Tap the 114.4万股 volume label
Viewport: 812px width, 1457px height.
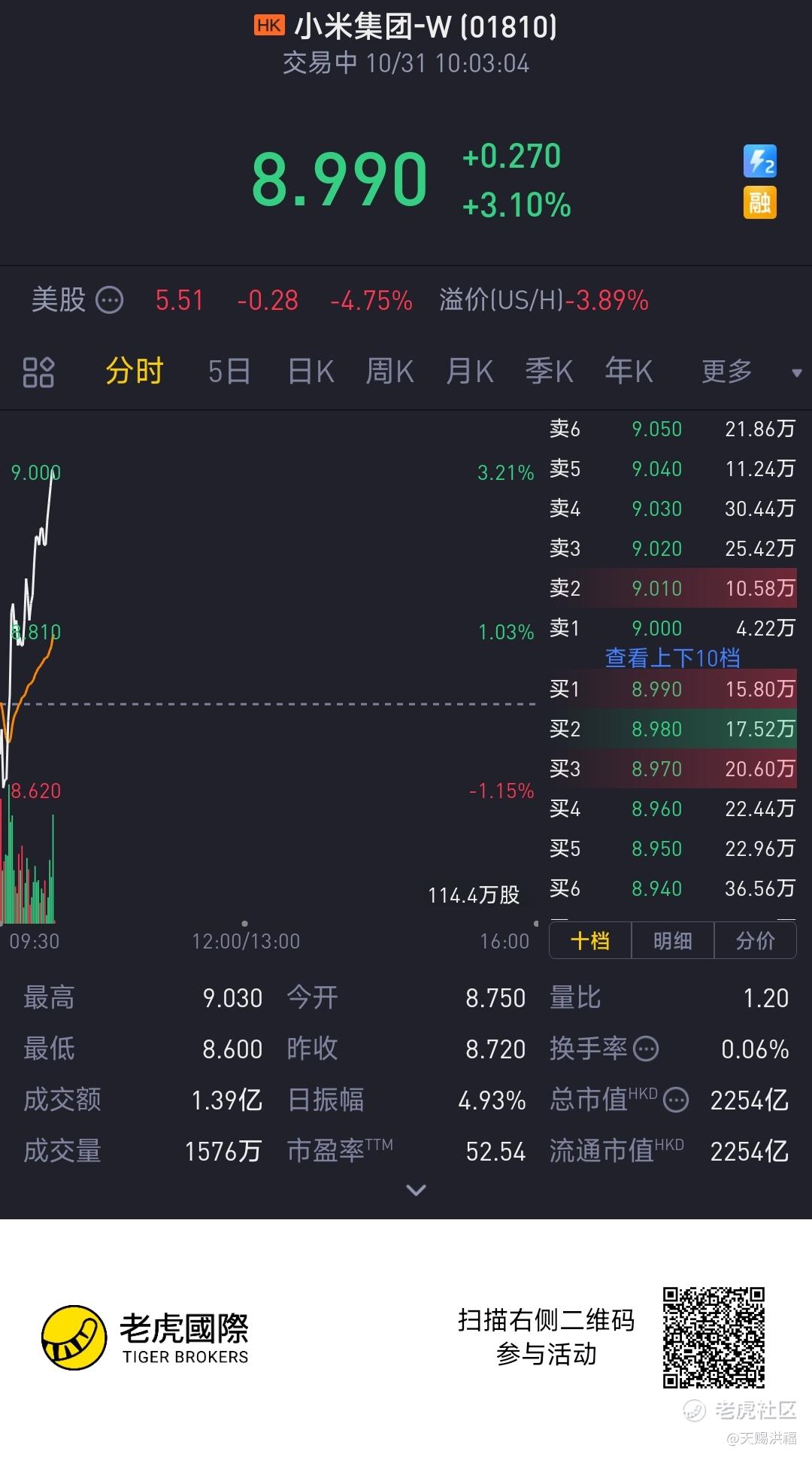point(474,895)
